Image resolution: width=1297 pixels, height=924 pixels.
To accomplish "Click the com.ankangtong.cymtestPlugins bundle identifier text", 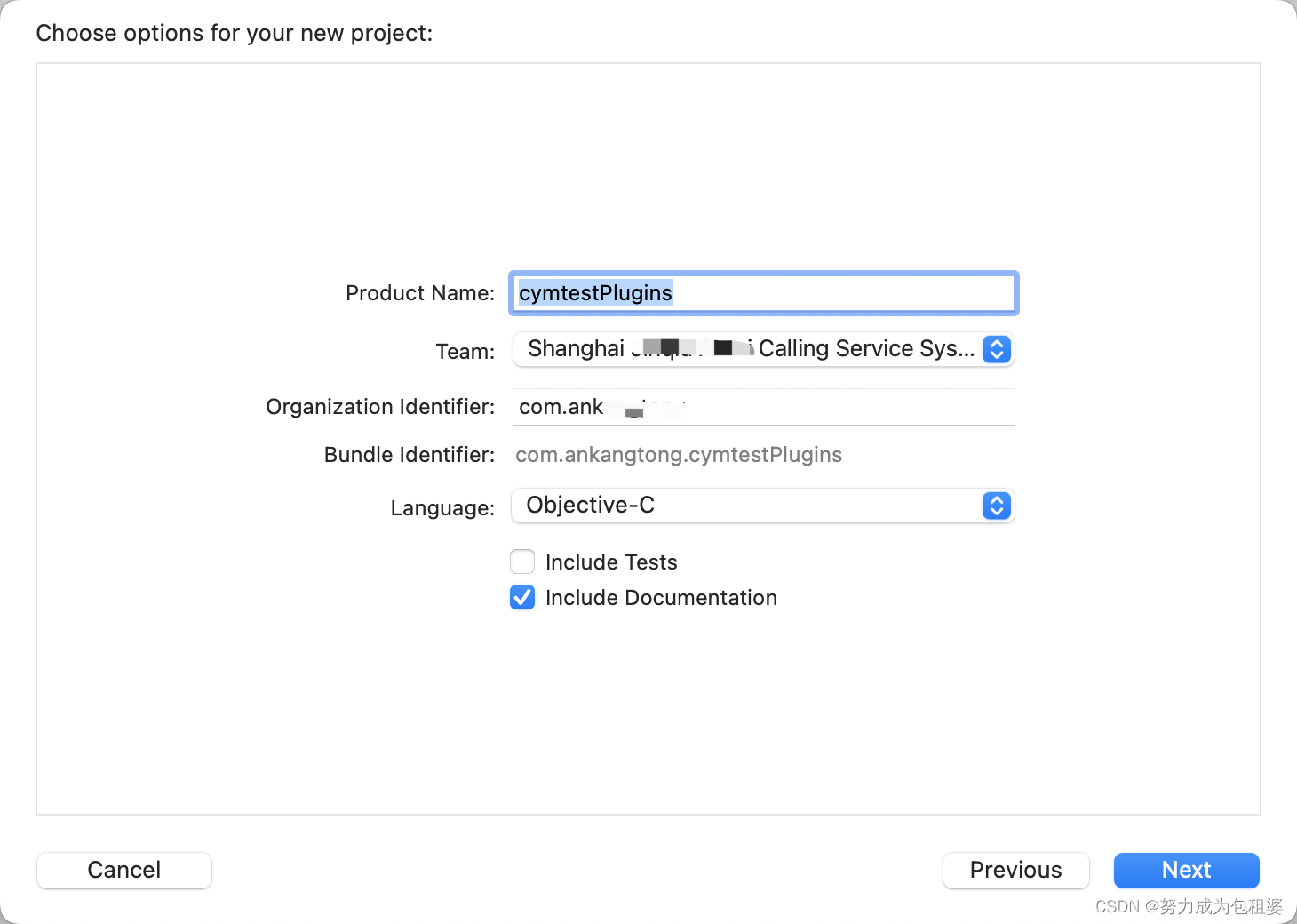I will [679, 455].
